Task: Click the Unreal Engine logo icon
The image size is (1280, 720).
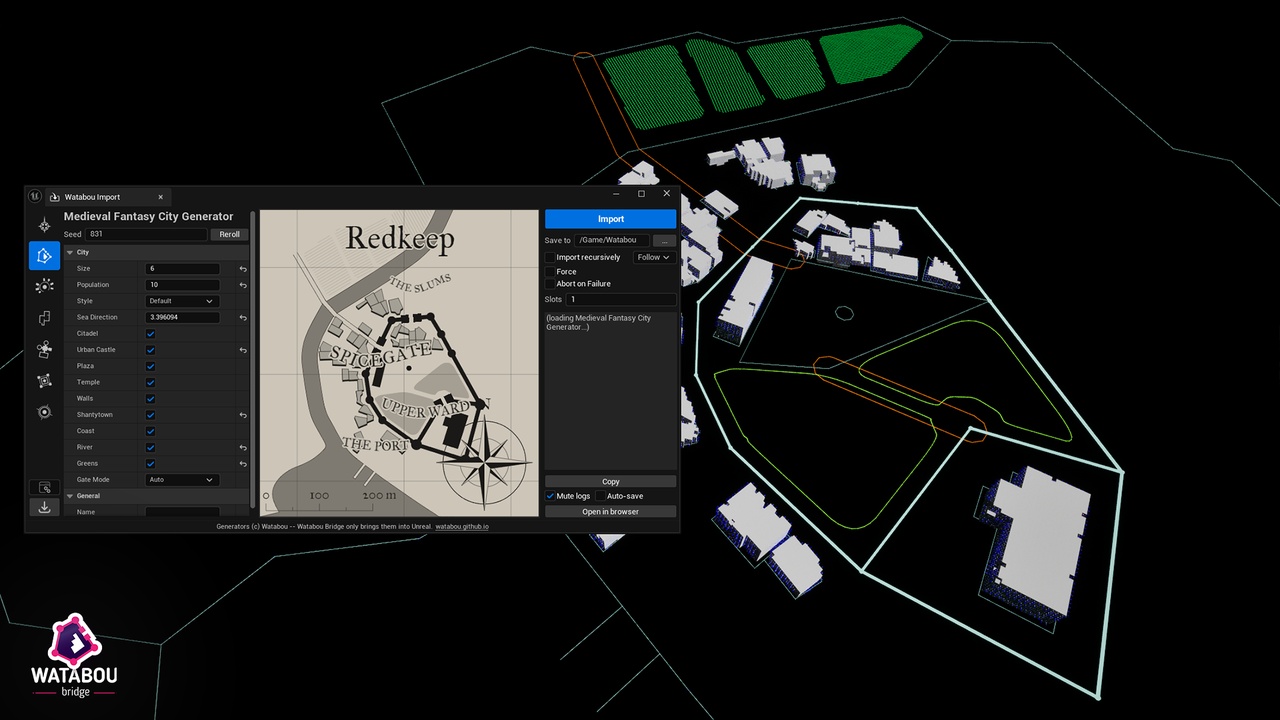Action: (36, 196)
